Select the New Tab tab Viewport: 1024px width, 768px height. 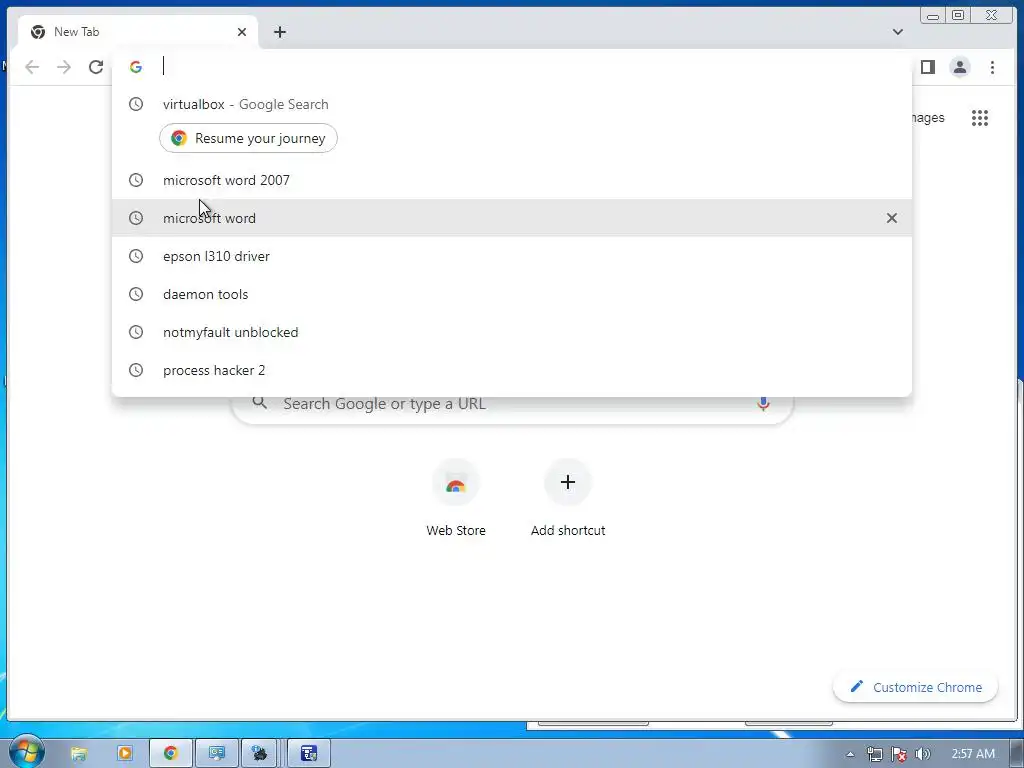(137, 32)
